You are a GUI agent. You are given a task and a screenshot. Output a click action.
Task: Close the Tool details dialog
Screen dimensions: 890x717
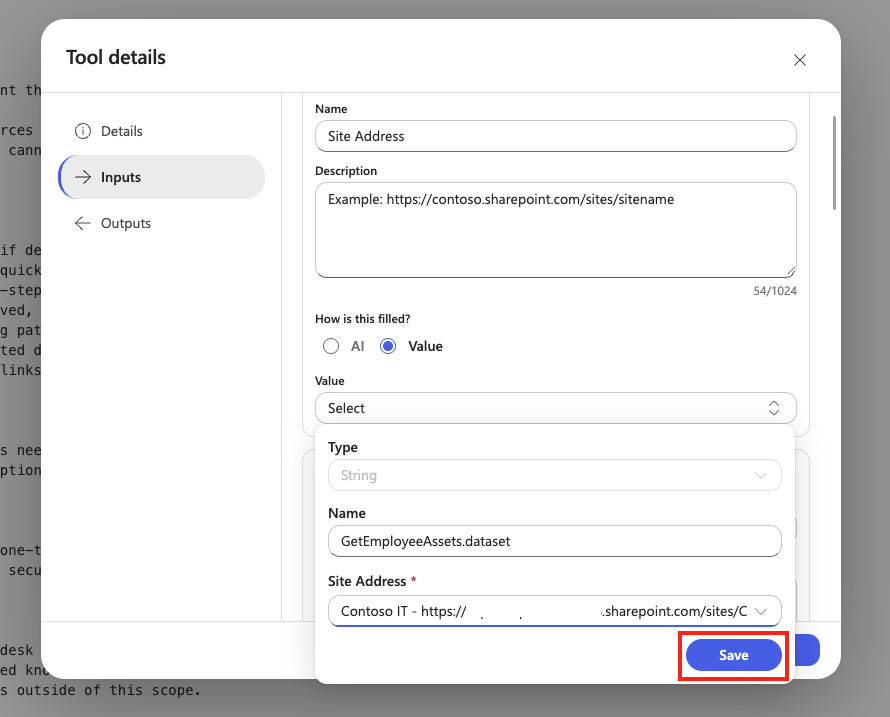pyautogui.click(x=799, y=60)
